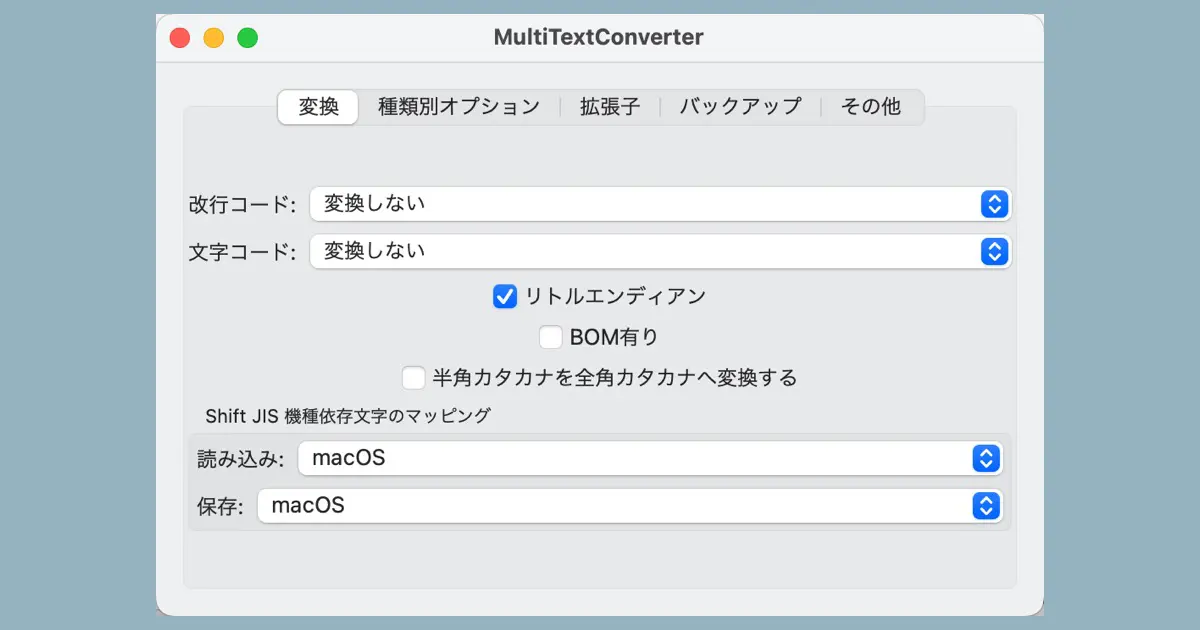Click the 改行コード 変換しない field
The image size is (1200, 630).
(x=660, y=204)
